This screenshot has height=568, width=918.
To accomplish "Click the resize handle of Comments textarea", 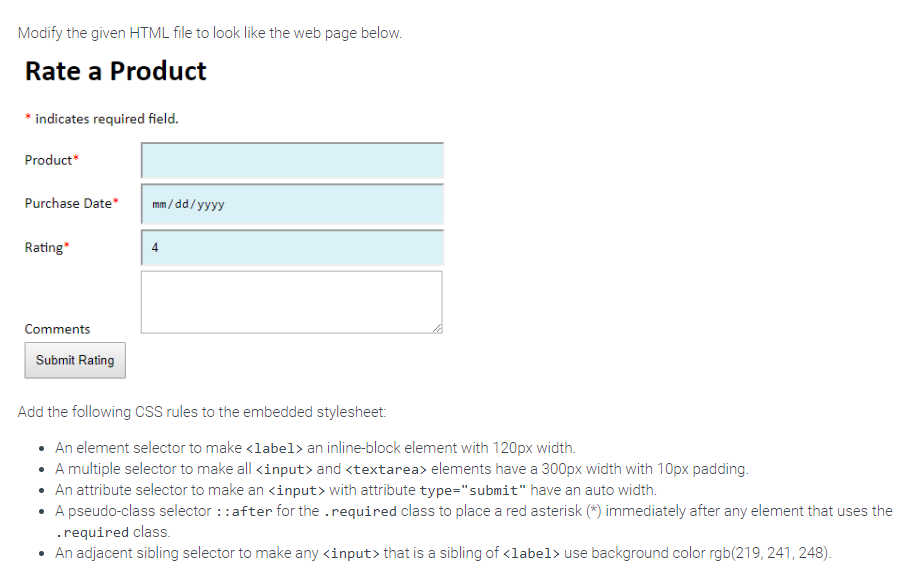I will click(437, 329).
